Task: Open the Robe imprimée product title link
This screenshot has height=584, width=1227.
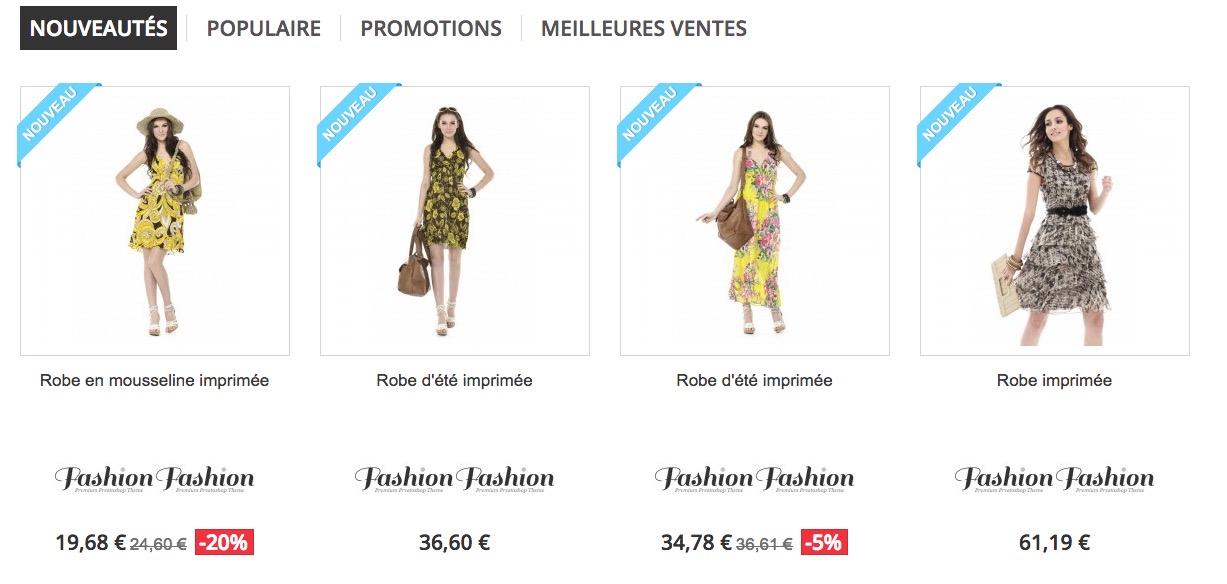Action: tap(1055, 381)
